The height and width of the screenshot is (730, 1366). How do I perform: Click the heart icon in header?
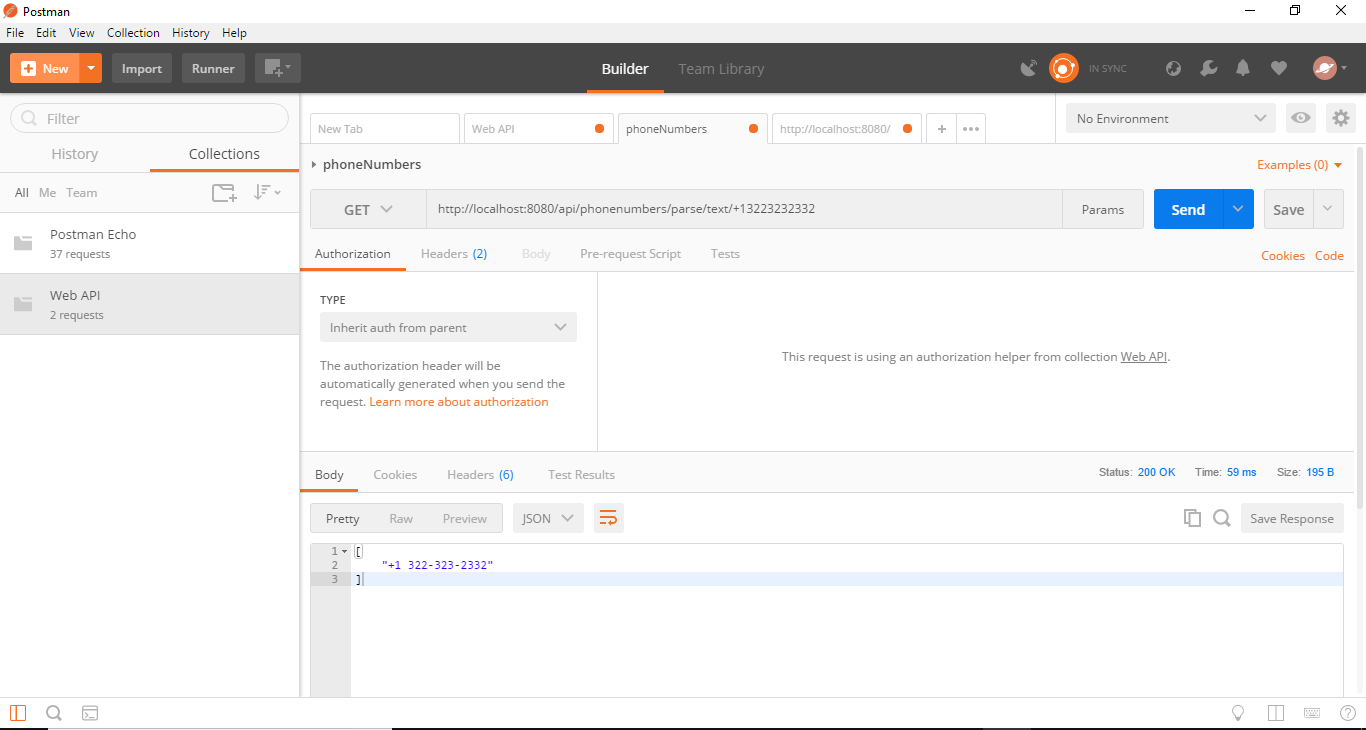pyautogui.click(x=1278, y=68)
